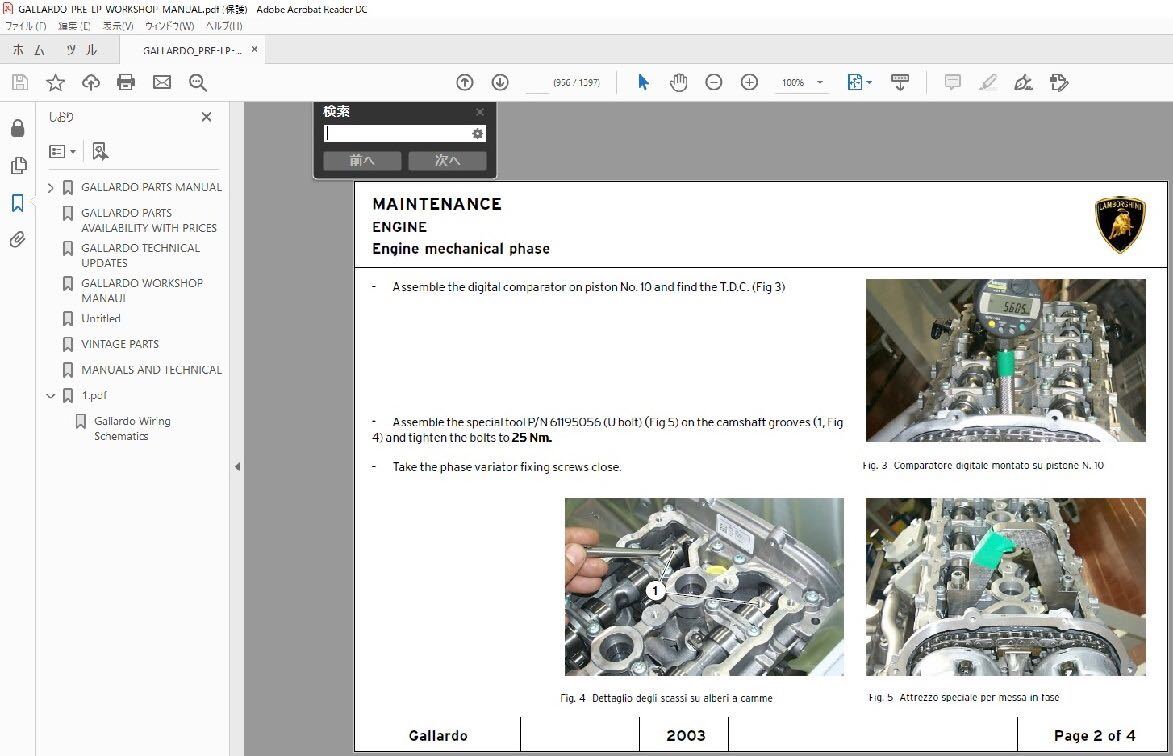Click the search (検索) text field

coord(396,134)
